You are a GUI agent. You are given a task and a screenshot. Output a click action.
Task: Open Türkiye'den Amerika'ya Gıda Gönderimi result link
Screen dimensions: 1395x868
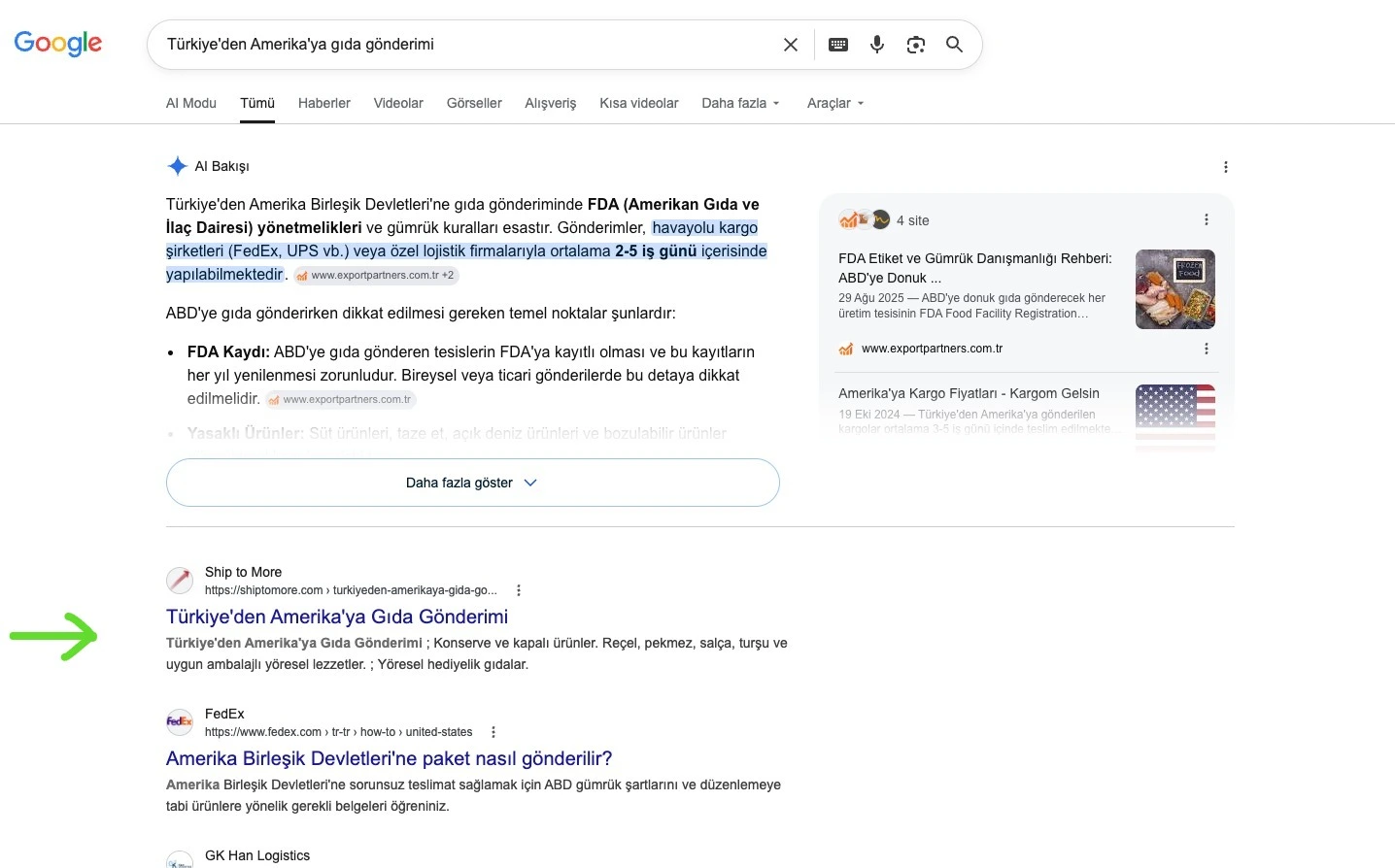pos(337,617)
